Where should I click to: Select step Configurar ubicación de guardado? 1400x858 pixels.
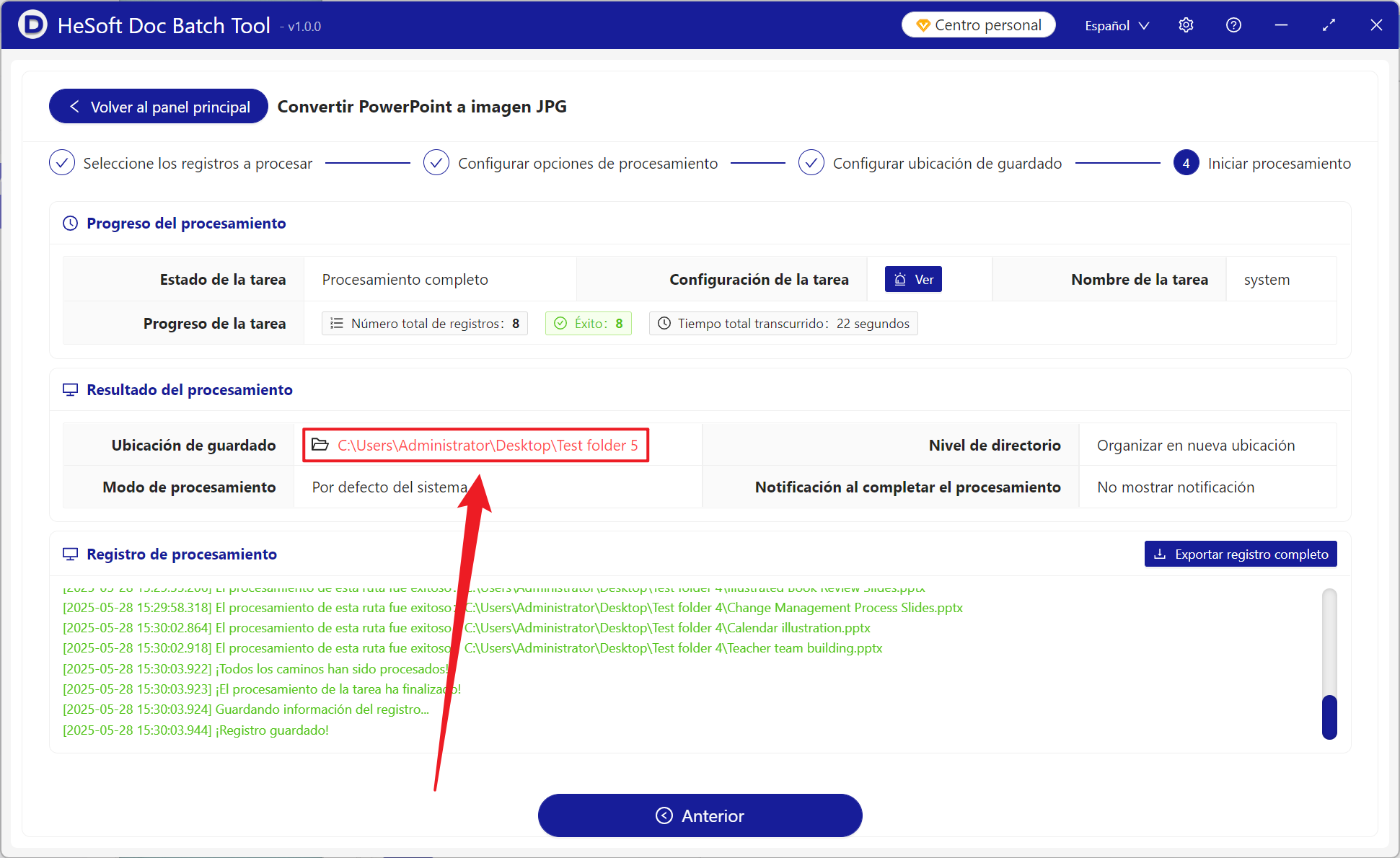pyautogui.click(x=947, y=164)
